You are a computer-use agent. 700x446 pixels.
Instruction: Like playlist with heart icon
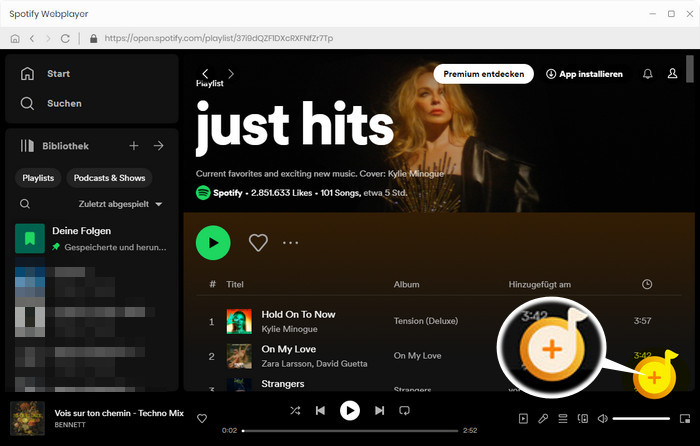tap(258, 243)
